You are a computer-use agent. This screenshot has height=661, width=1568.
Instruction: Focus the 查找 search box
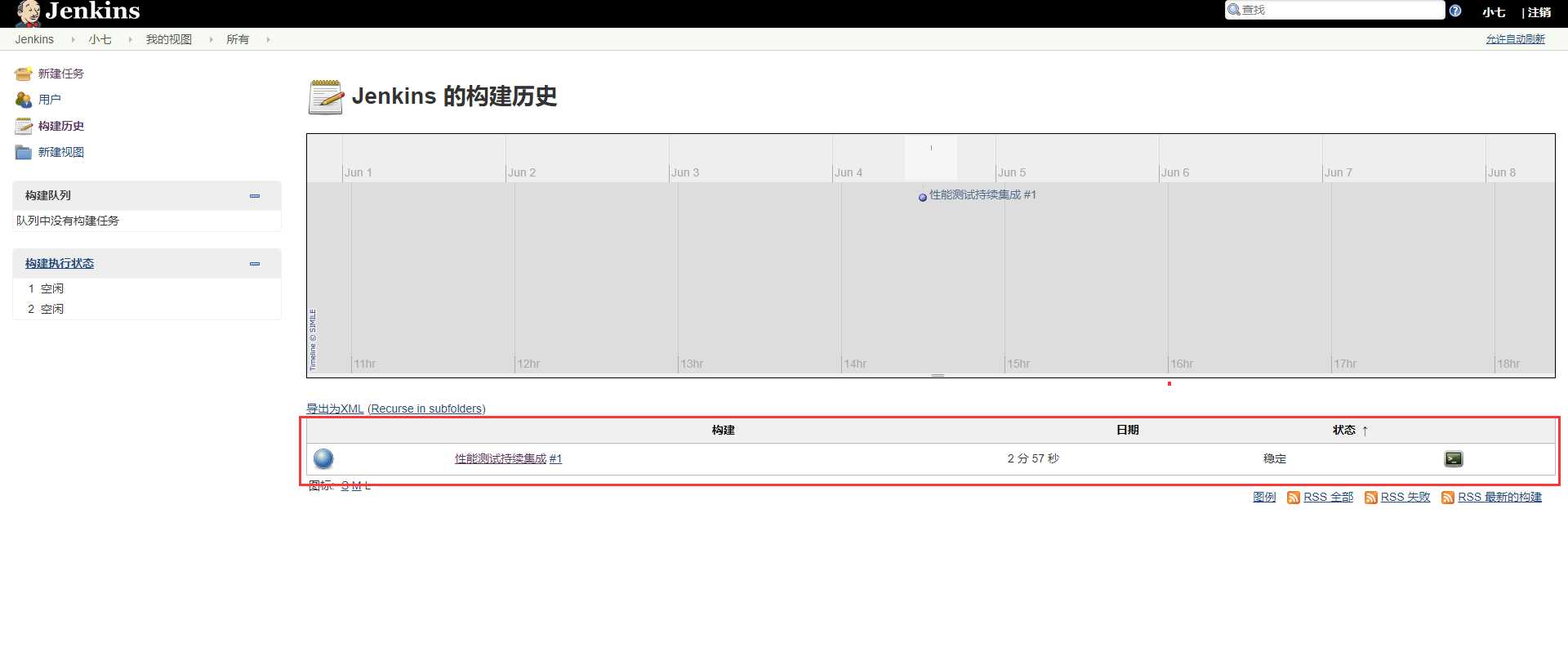1334,10
